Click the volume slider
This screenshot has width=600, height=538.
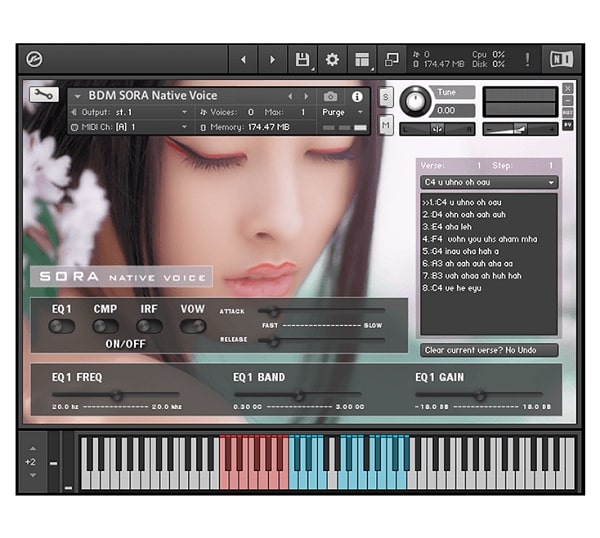coord(520,129)
